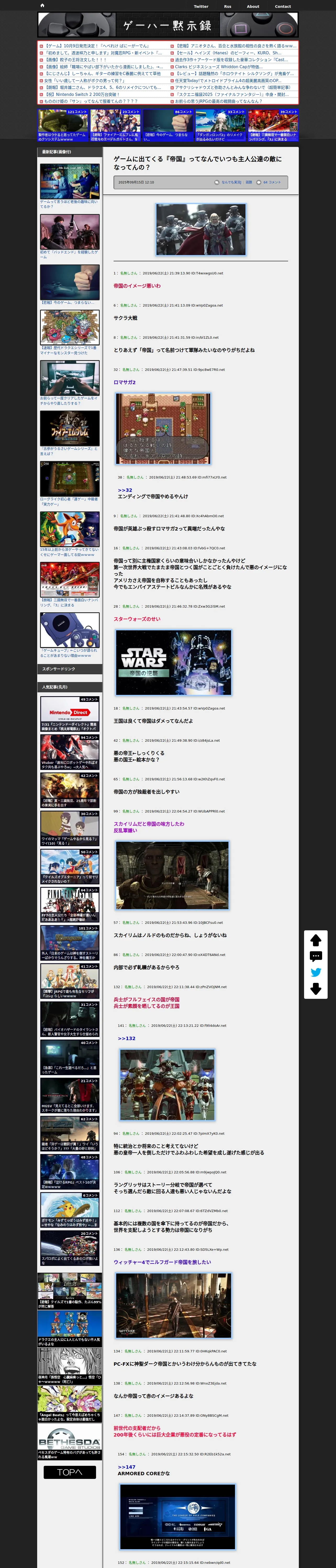Click comment text 帝国のイメージ悪いわ
Image resolution: width=336 pixels, height=1568 pixels.
click(x=137, y=285)
